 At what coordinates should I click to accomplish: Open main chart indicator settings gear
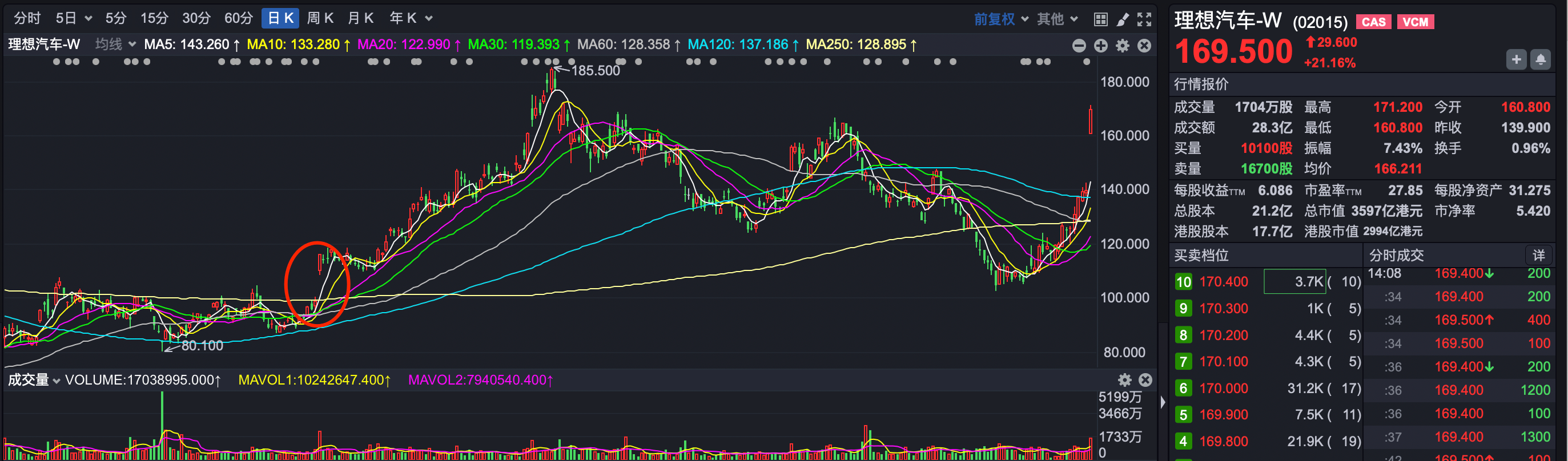point(1123,46)
